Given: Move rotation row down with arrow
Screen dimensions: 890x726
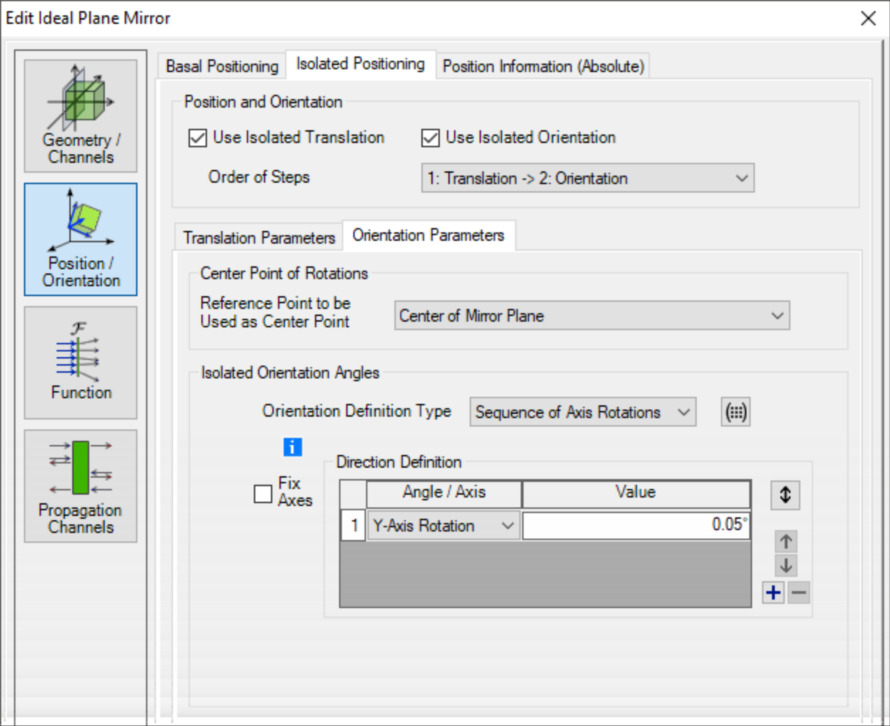Looking at the screenshot, I should tap(786, 565).
